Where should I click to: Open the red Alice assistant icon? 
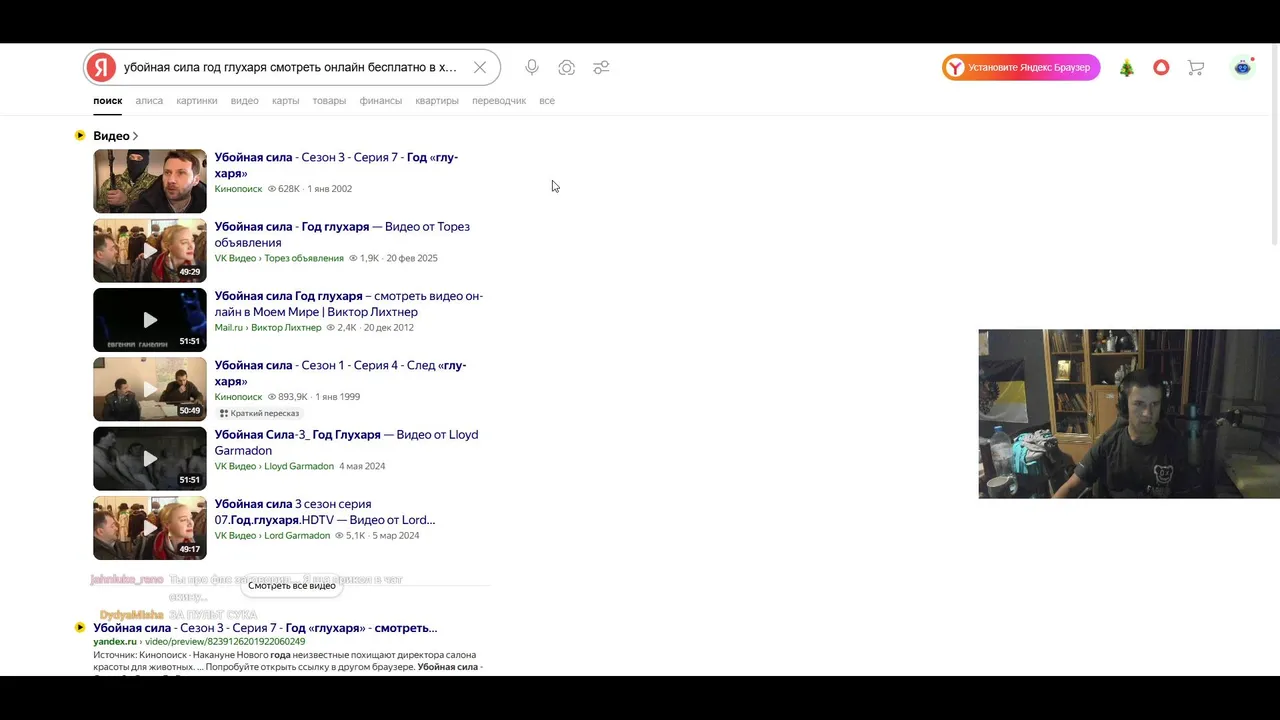pyautogui.click(x=1161, y=68)
